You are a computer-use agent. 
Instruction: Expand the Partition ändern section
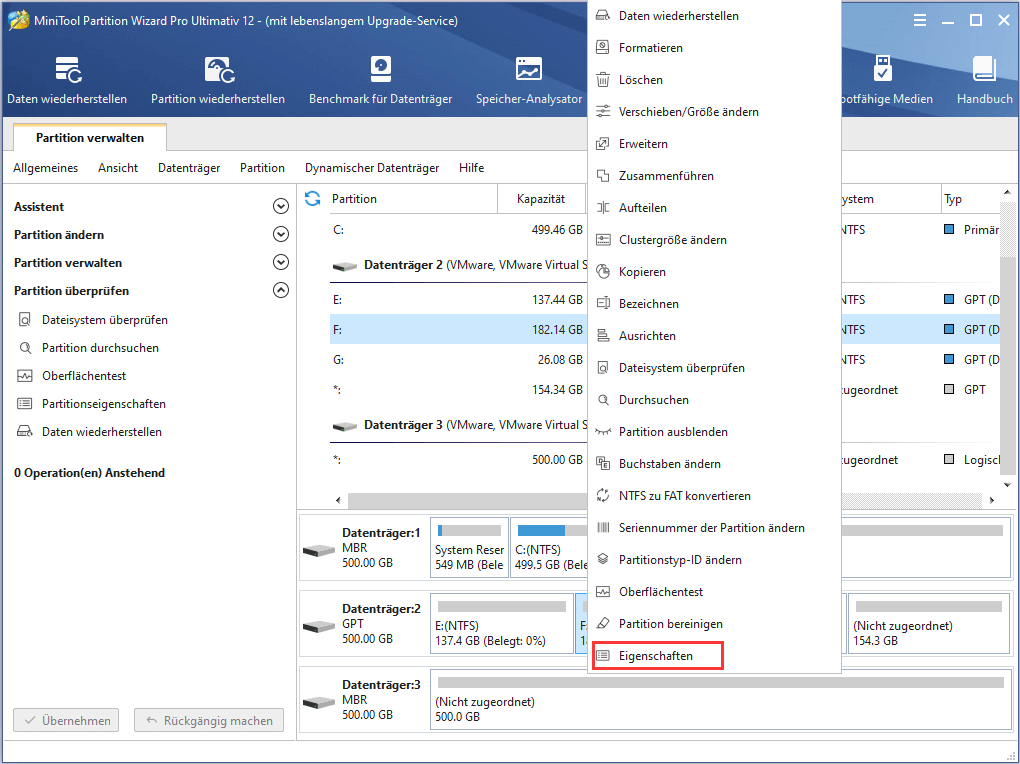click(x=280, y=234)
